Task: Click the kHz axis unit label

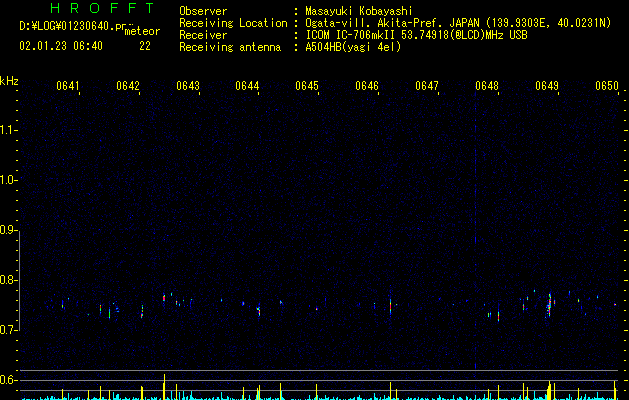Action: [x=9, y=81]
